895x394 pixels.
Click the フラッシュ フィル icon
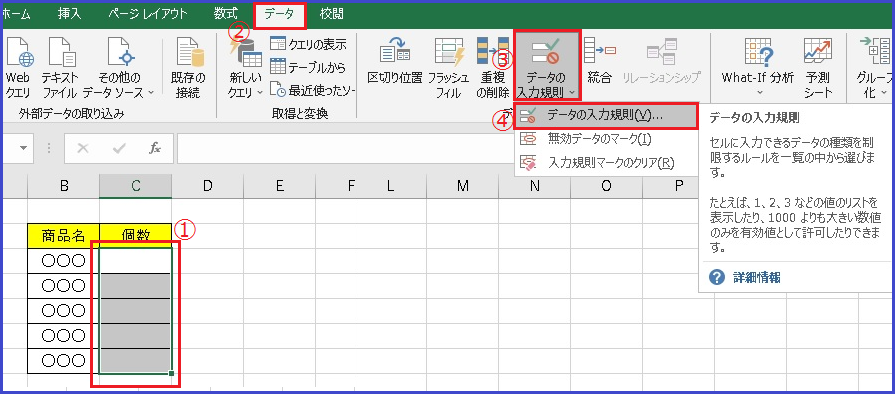point(449,67)
